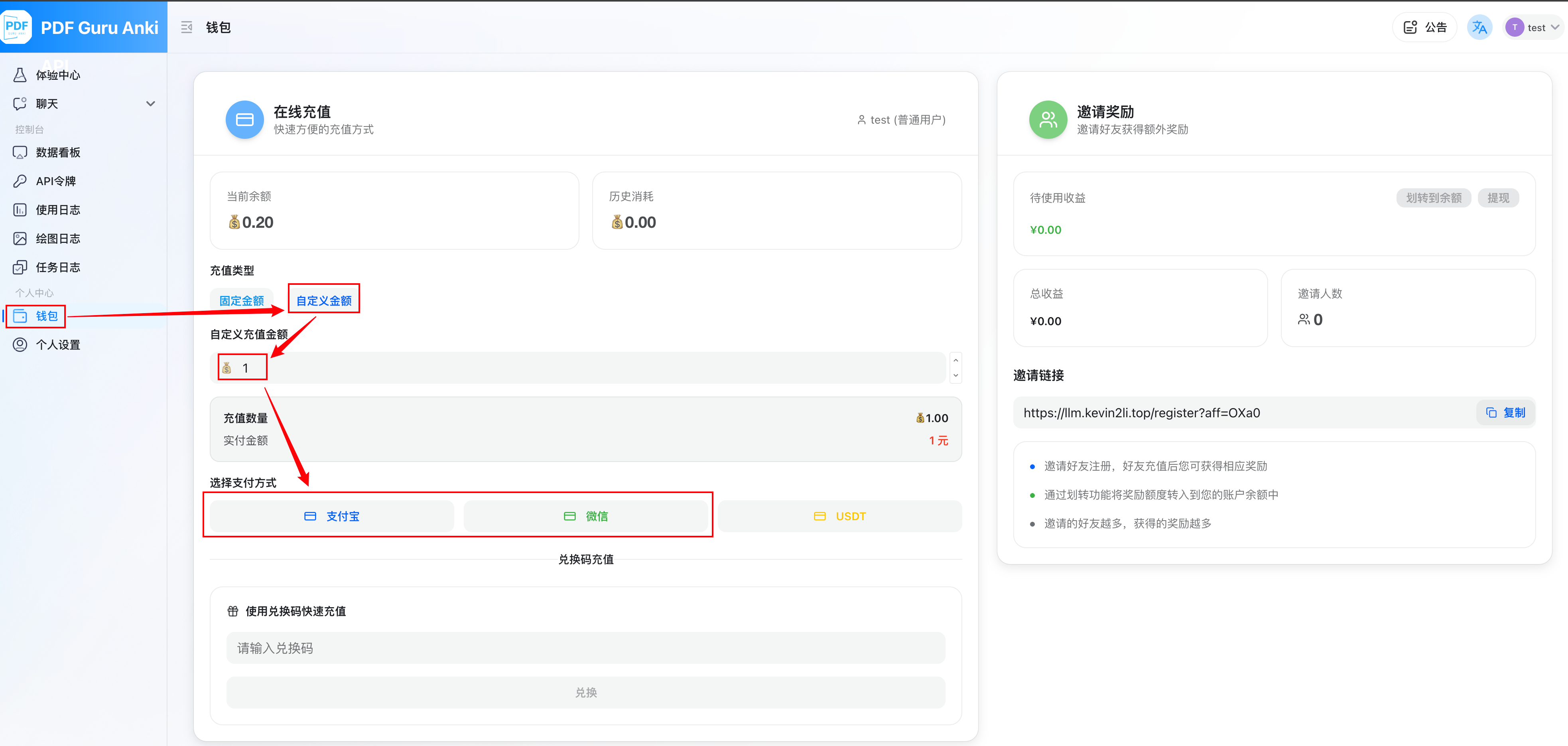This screenshot has height=746, width=1568.
Task: Choose USDT as the payment method
Action: click(839, 516)
